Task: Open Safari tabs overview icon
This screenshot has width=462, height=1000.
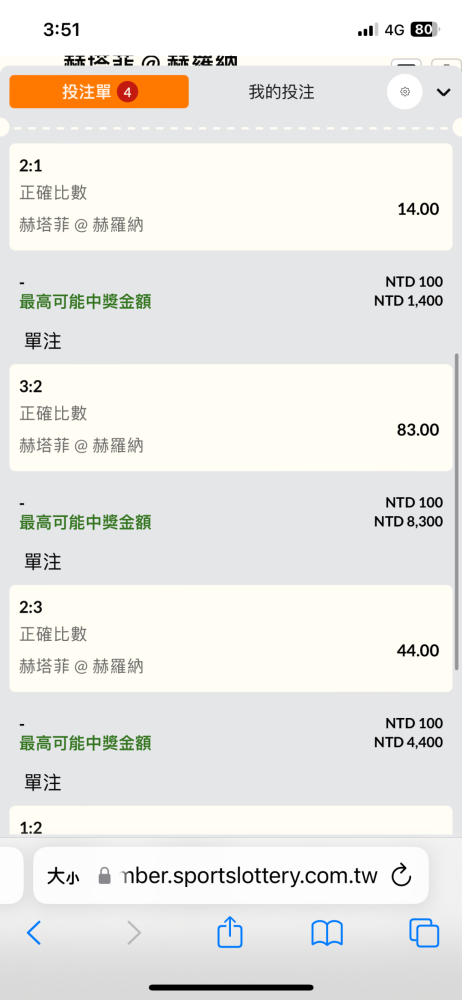Action: click(424, 934)
